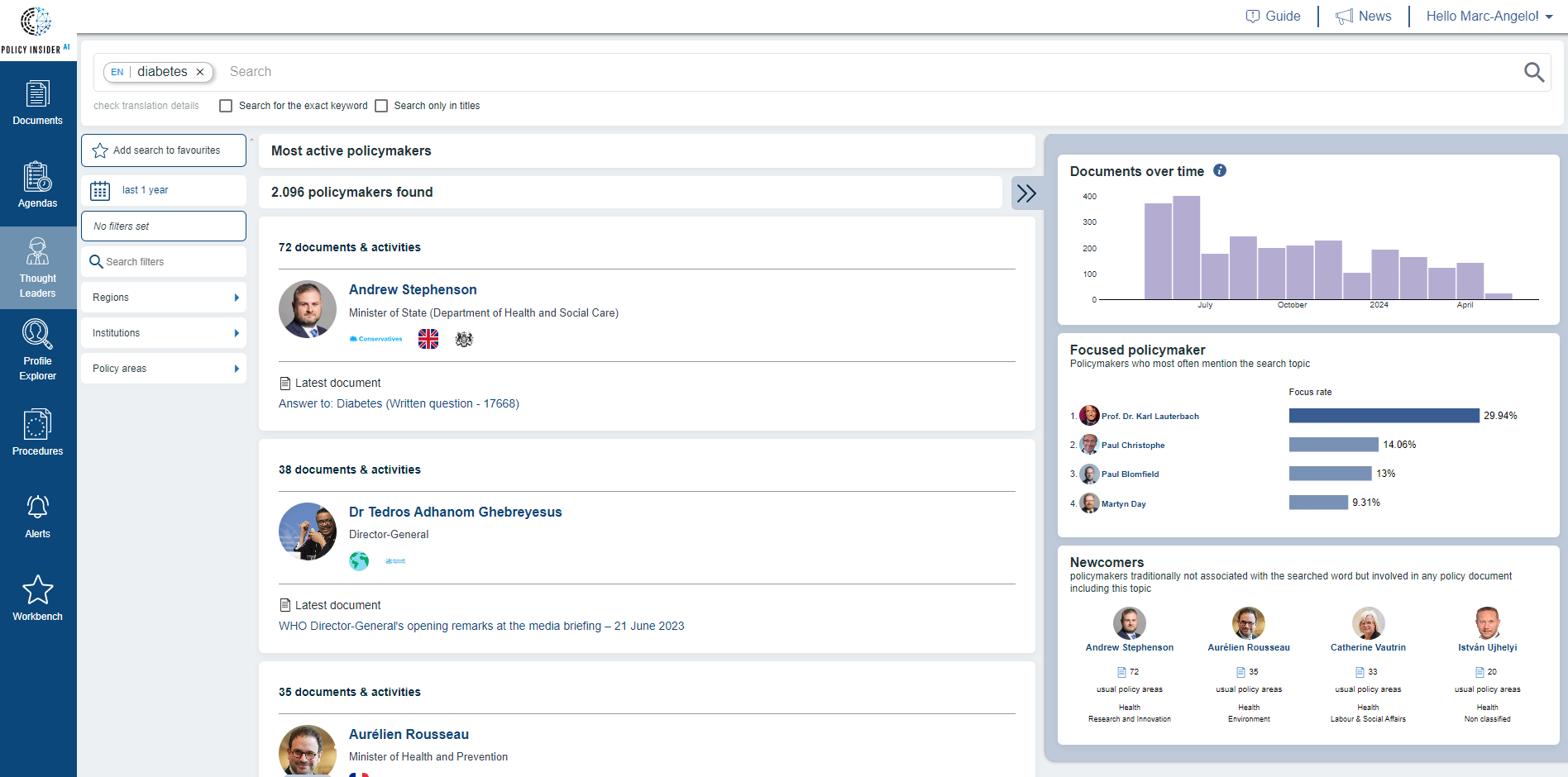Expand the Regions filter
The image size is (1568, 777).
point(164,298)
